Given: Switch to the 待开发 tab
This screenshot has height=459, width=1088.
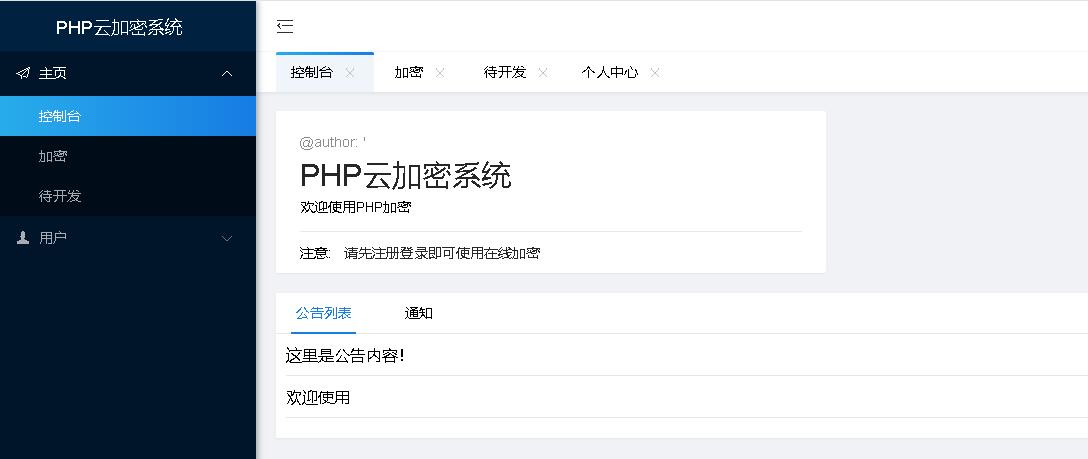Looking at the screenshot, I should [x=505, y=72].
